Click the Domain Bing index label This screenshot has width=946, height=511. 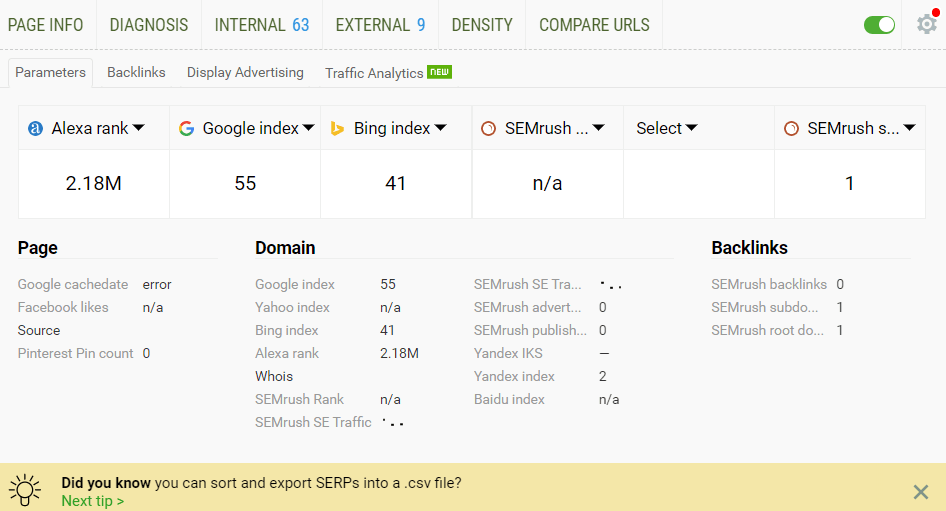pos(287,330)
